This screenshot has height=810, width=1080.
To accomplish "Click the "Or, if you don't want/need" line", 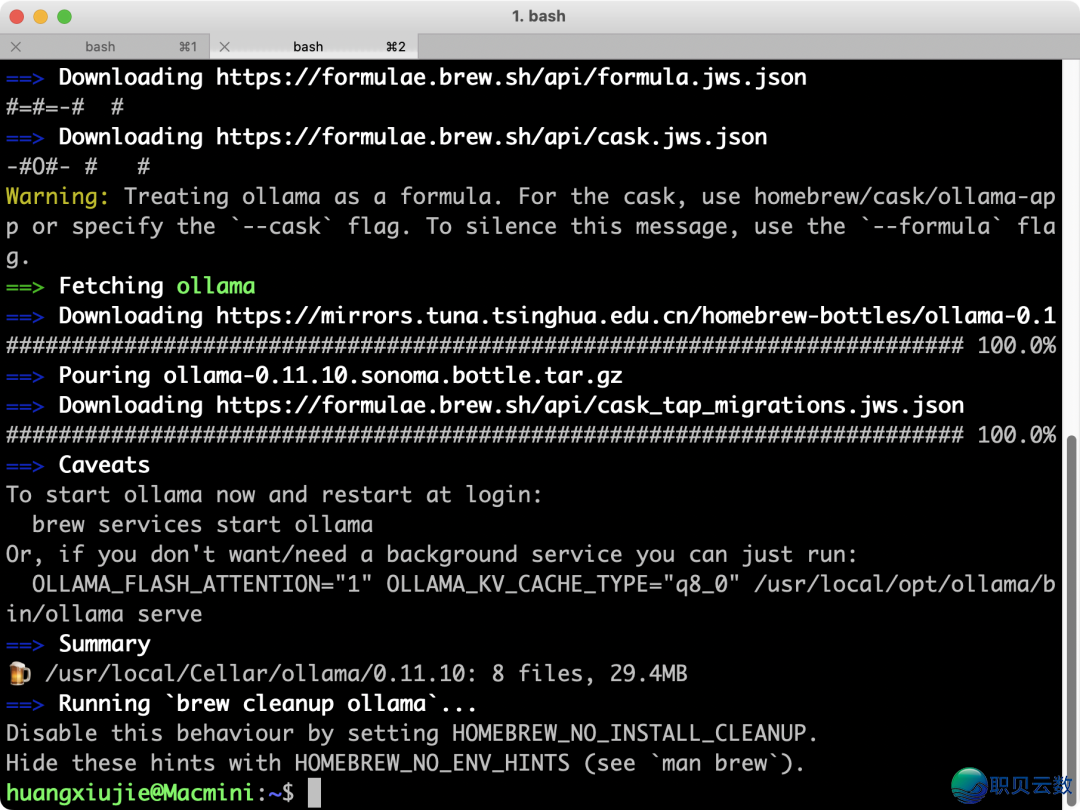I will point(432,554).
